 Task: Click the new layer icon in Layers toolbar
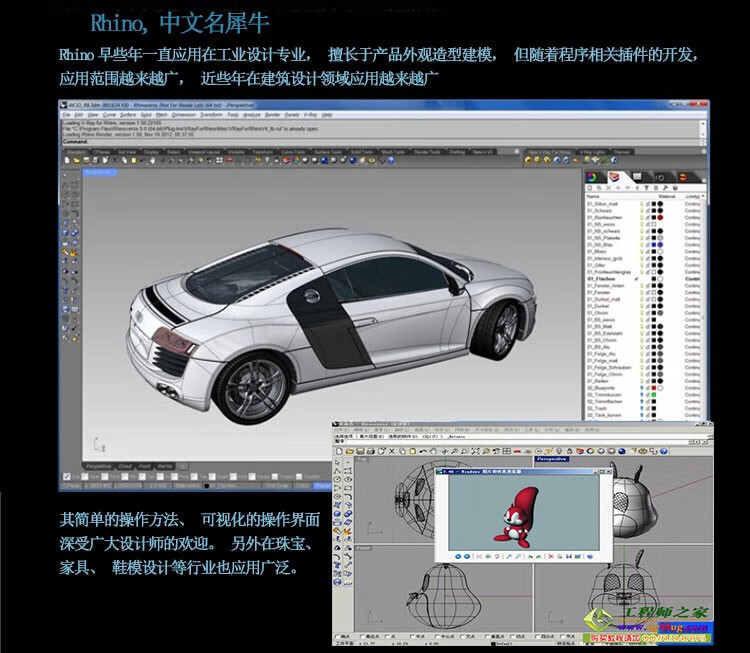pos(591,190)
